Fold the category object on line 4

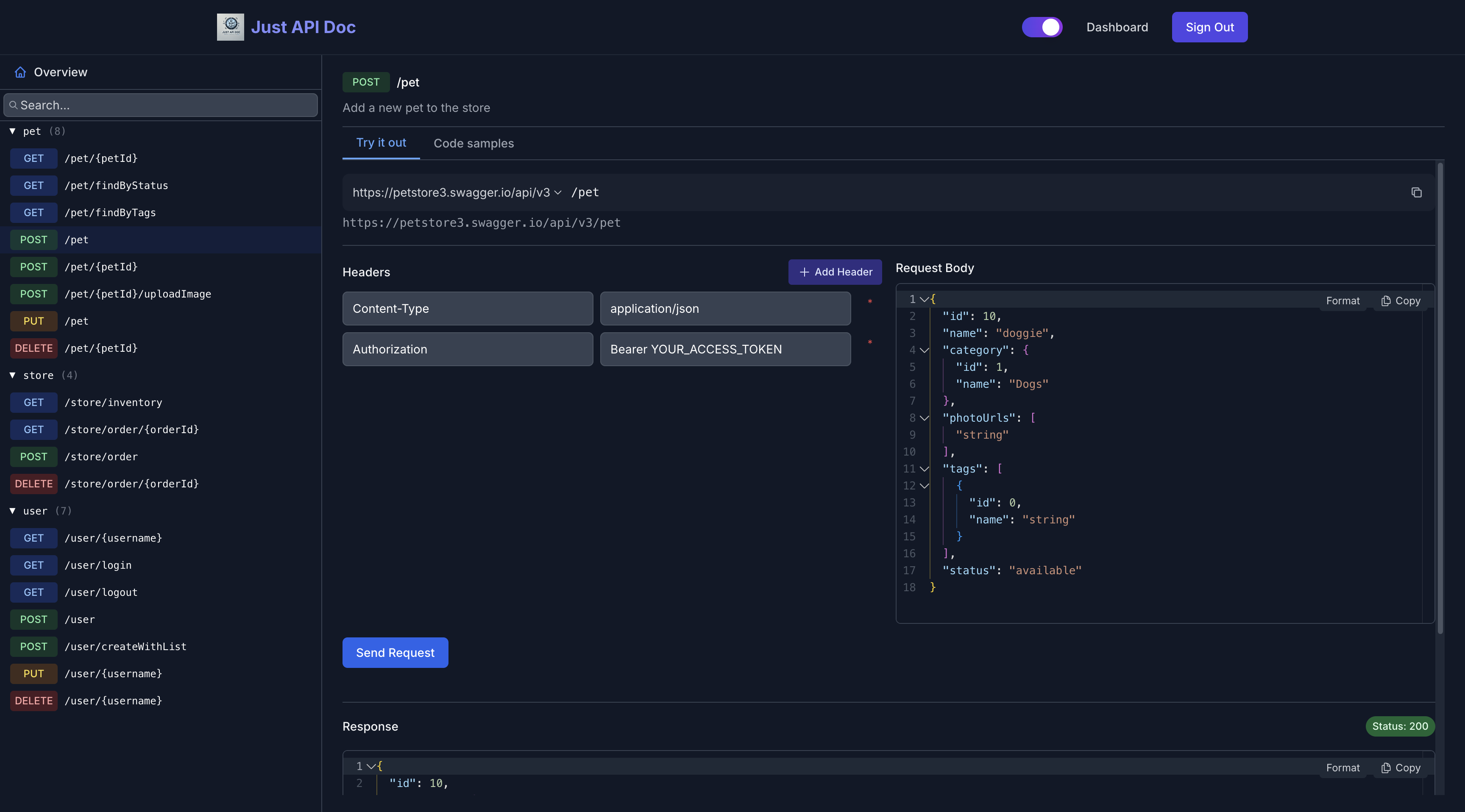(924, 350)
